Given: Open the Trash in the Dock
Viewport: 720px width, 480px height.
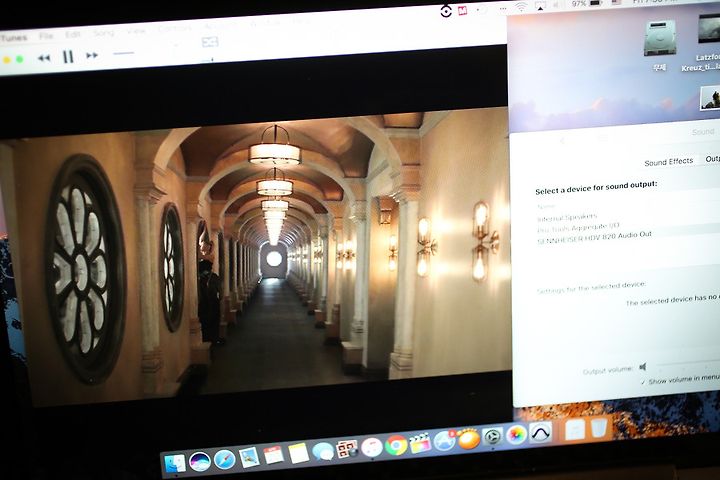Looking at the screenshot, I should 599,429.
